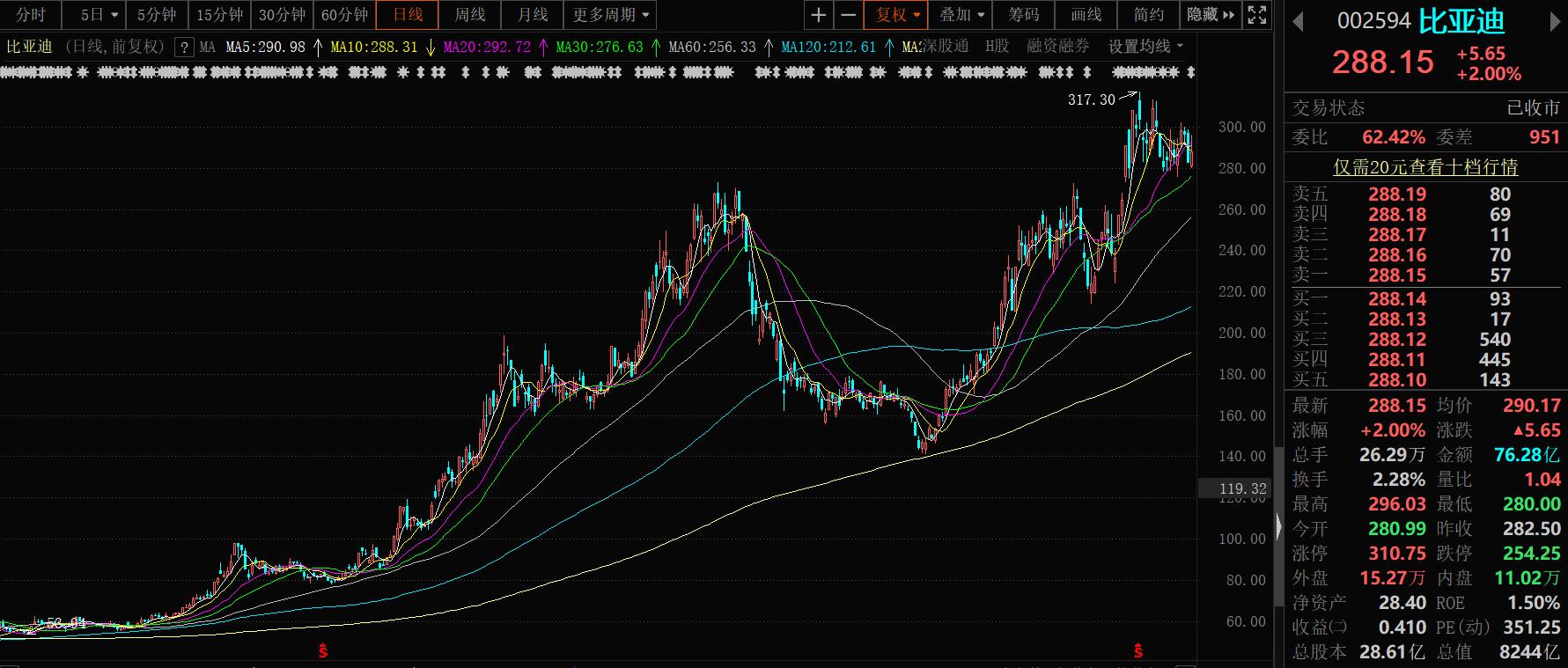Open the 仅需20元查看十档行情 link
The height and width of the screenshot is (668, 1568).
click(x=1425, y=166)
